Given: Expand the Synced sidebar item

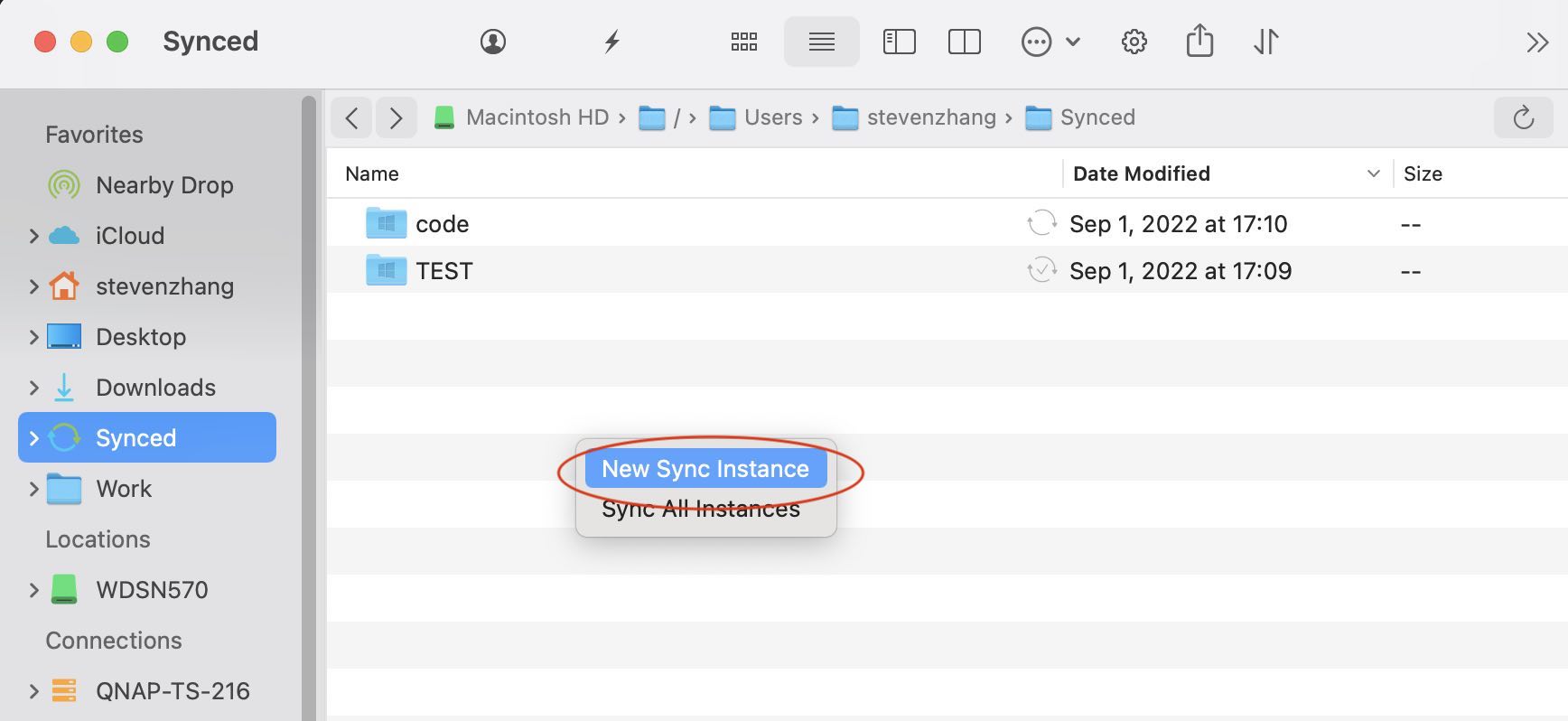Looking at the screenshot, I should [34, 438].
